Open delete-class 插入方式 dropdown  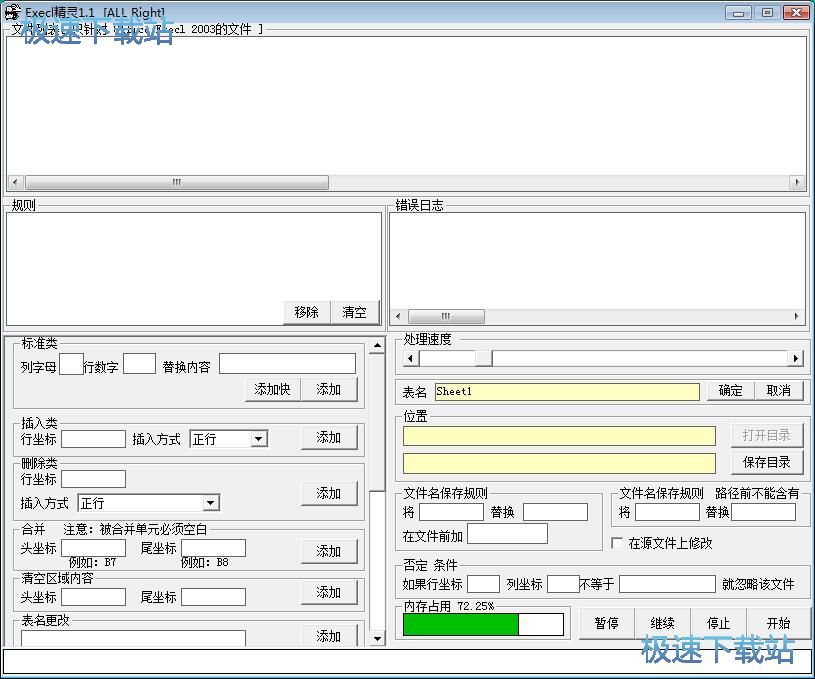(210, 503)
